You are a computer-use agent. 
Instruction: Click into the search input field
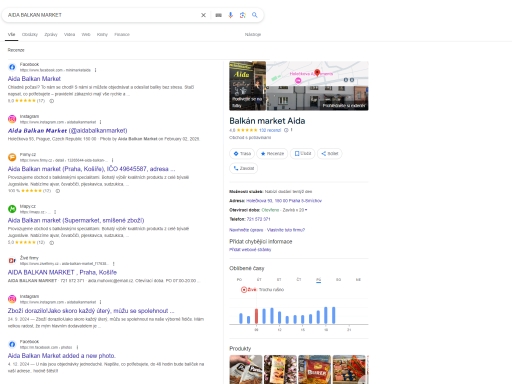[x=102, y=15]
